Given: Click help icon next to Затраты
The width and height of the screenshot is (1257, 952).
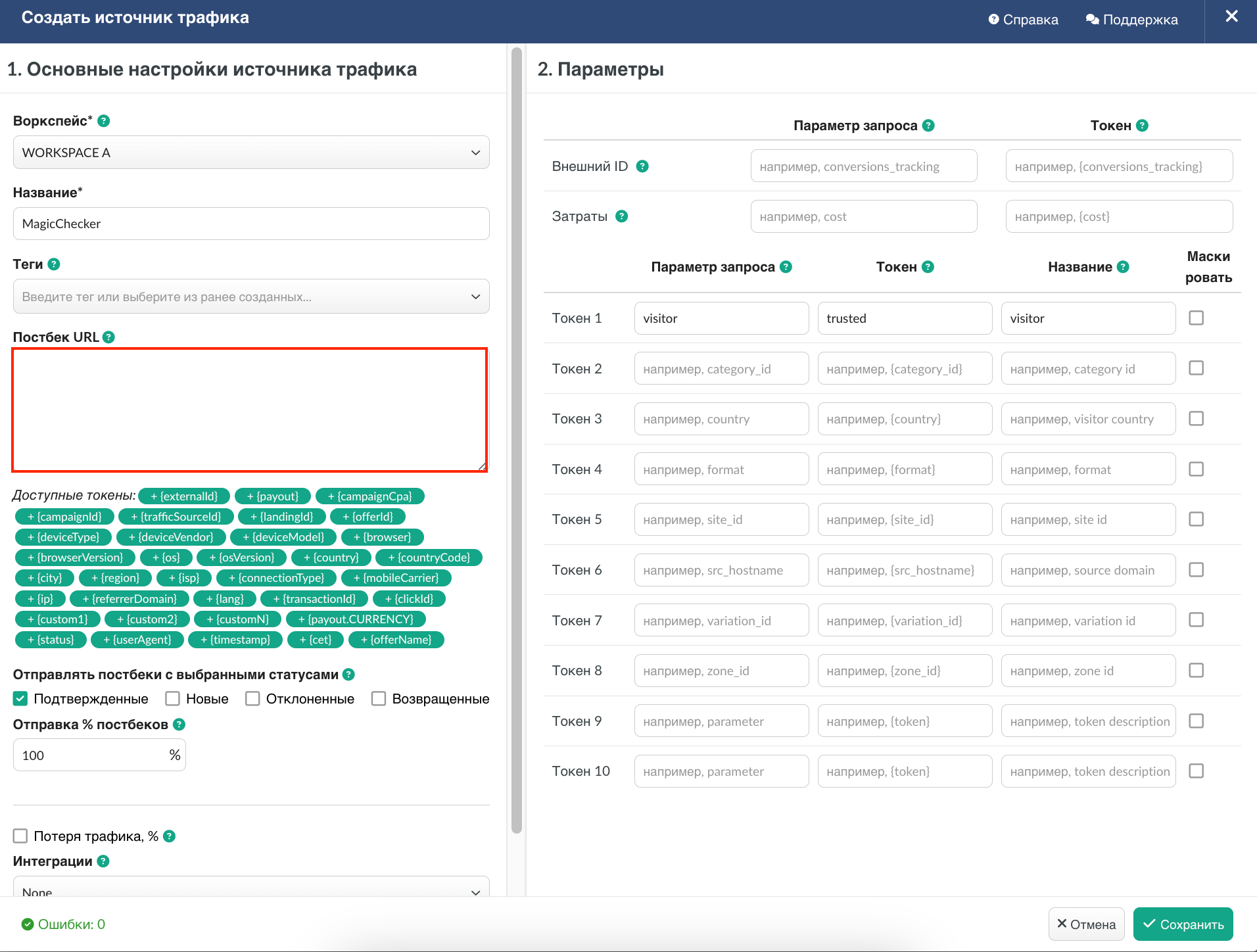Looking at the screenshot, I should [621, 216].
